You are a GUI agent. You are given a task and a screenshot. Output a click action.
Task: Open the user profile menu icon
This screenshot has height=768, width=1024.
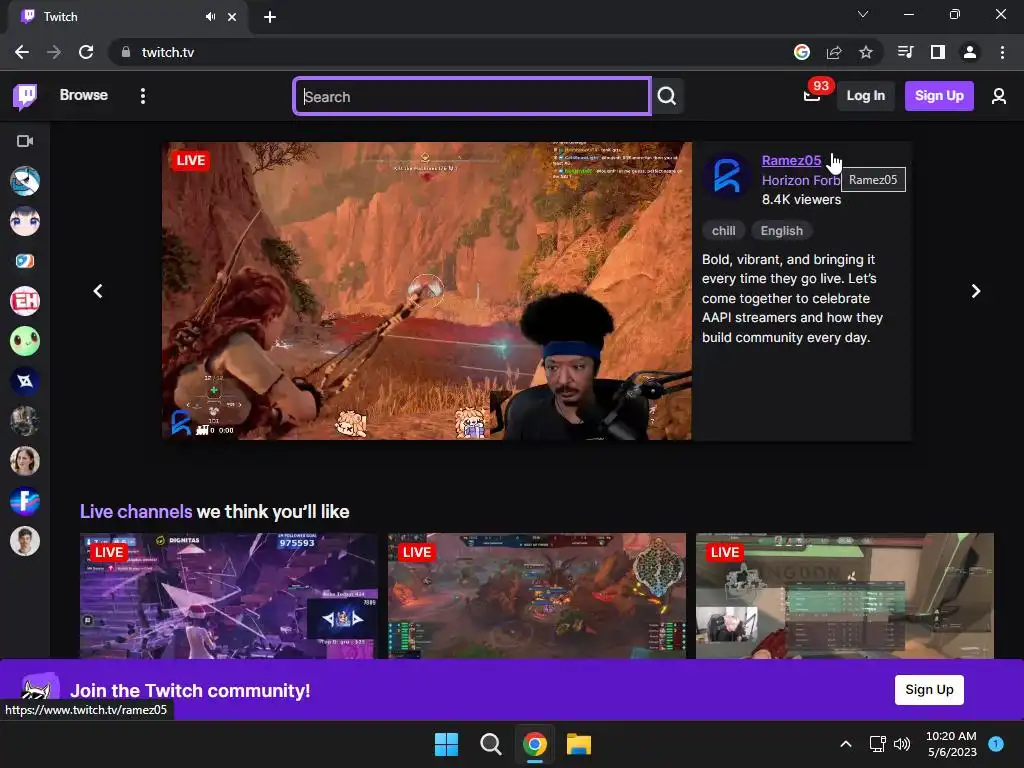[998, 97]
